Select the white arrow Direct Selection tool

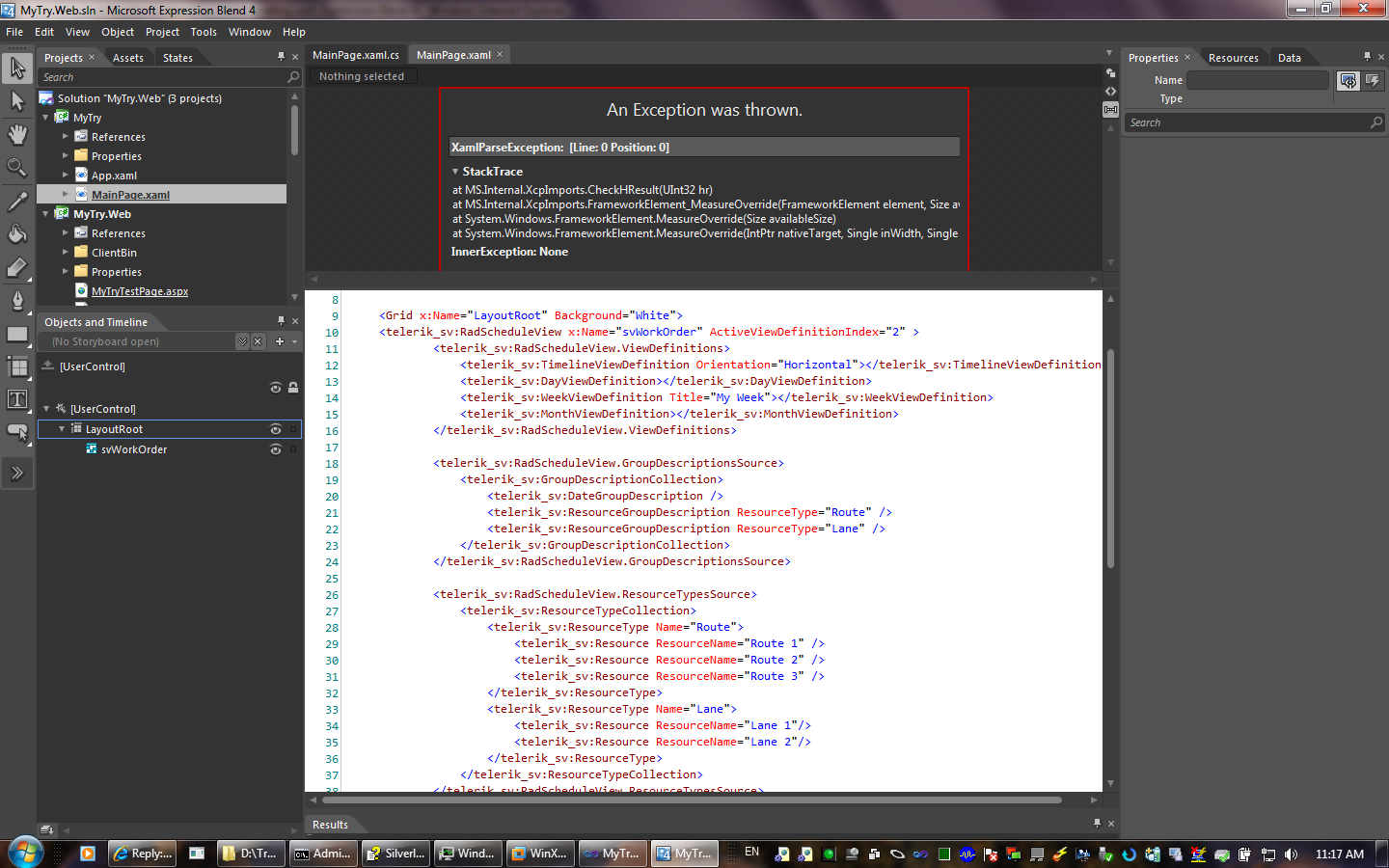[17, 101]
